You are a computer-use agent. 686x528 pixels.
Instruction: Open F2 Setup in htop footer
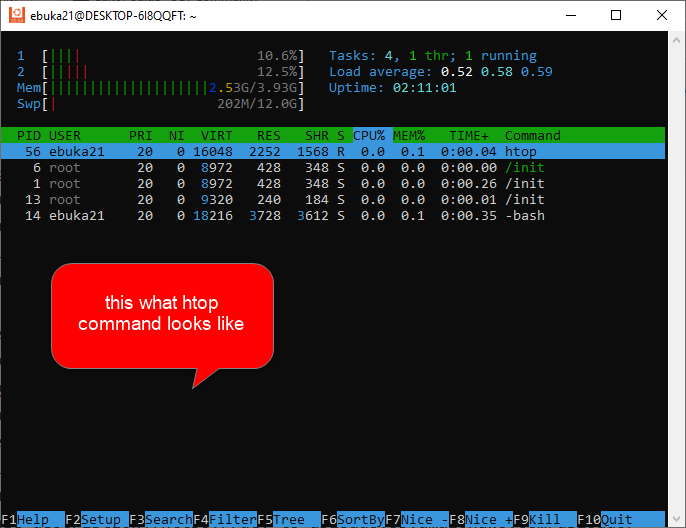point(97,519)
